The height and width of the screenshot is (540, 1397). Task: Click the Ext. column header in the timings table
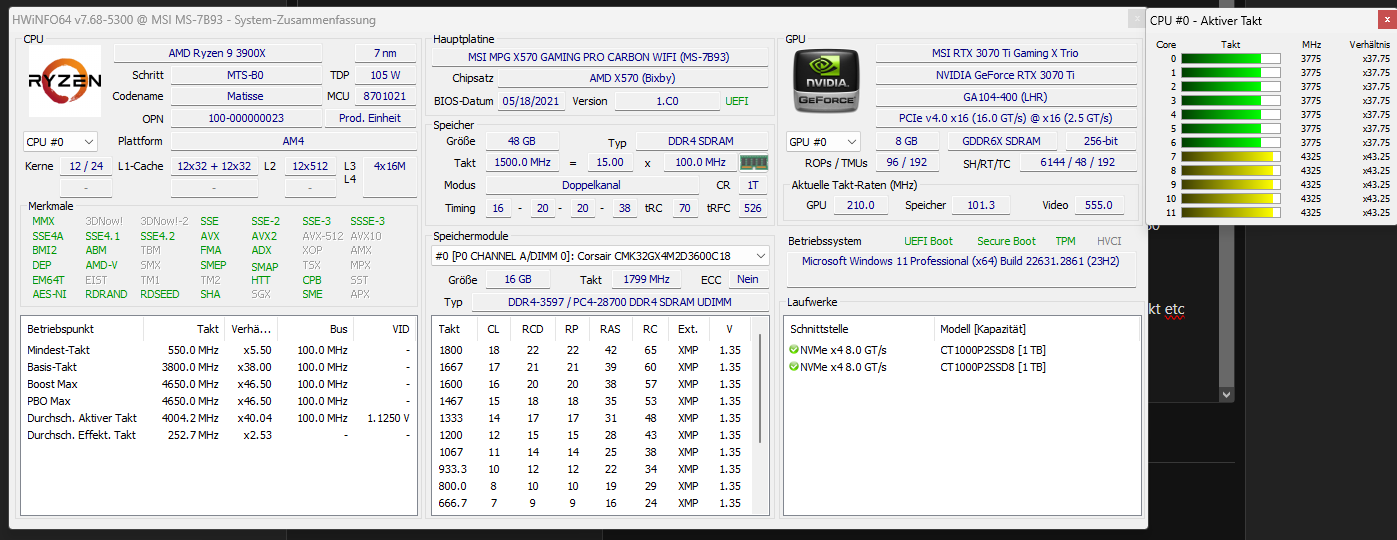[688, 329]
